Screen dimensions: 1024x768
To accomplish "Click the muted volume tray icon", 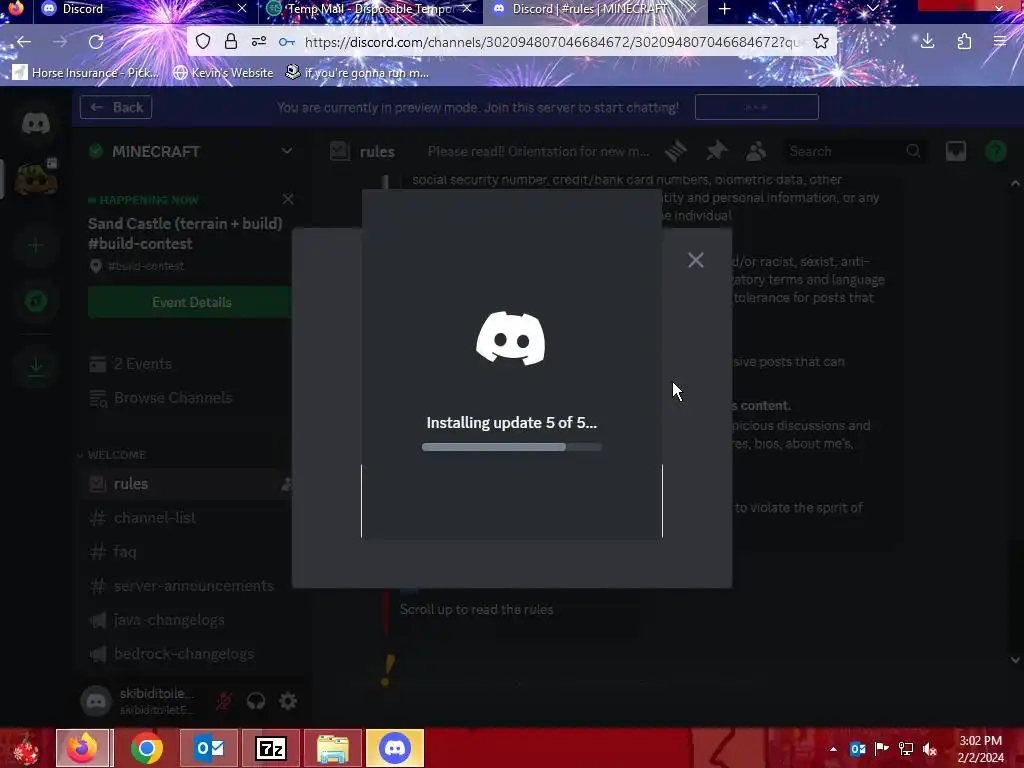I will pyautogui.click(x=929, y=749).
